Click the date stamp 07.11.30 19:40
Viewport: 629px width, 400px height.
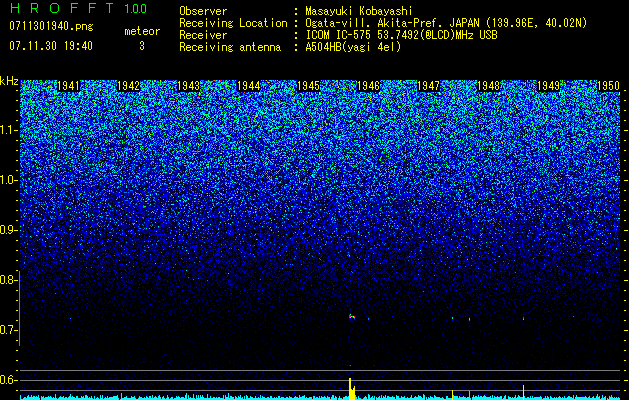coord(51,46)
